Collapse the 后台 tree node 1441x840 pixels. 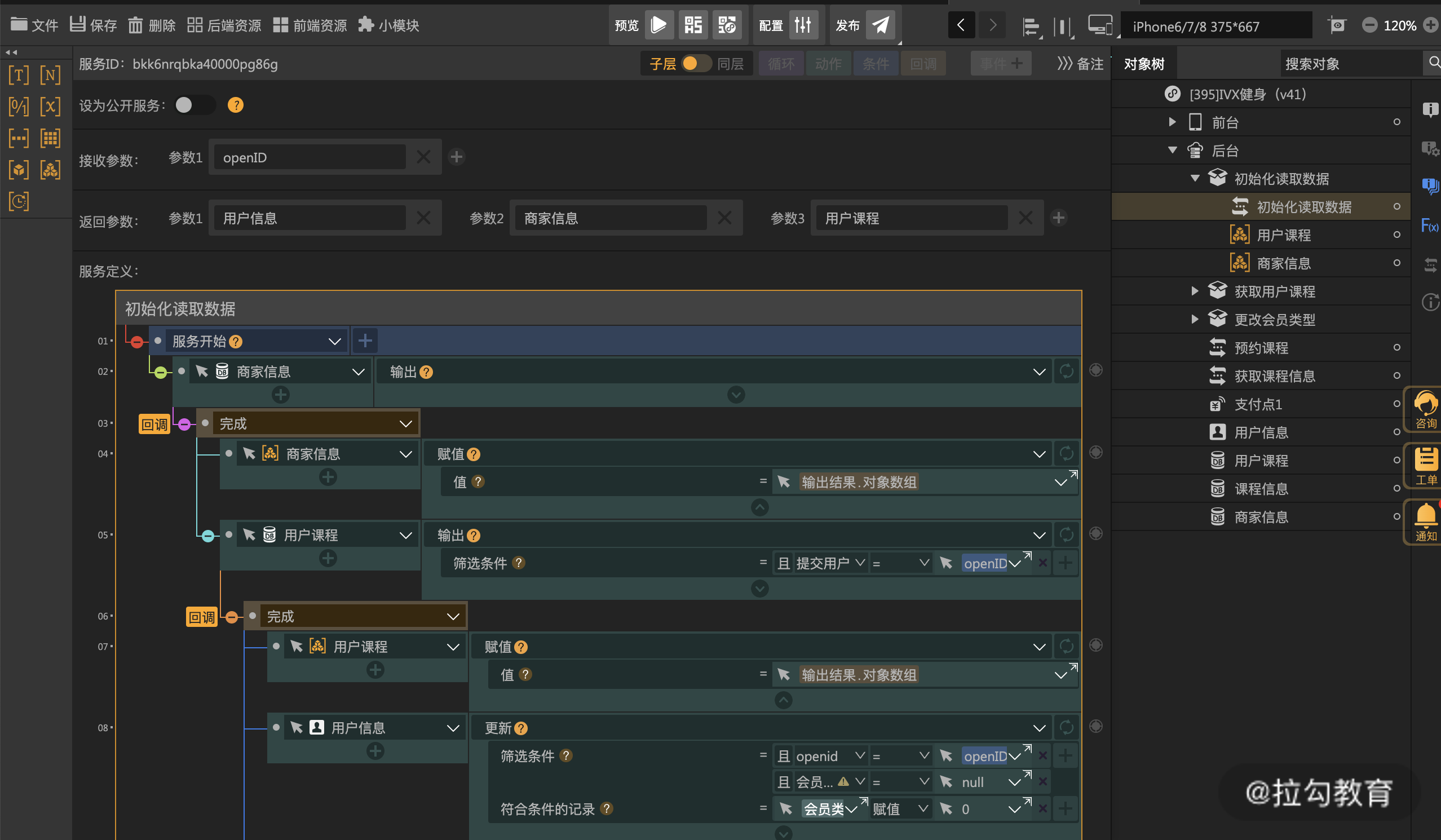[x=1172, y=151]
